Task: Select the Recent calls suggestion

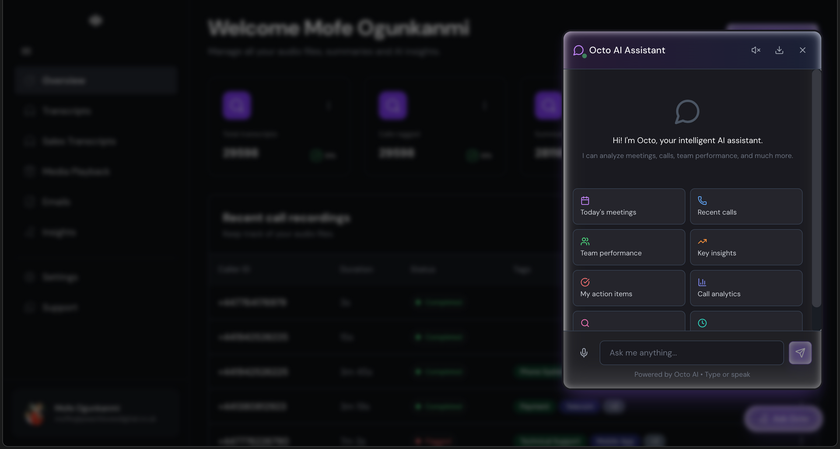Action: (746, 206)
